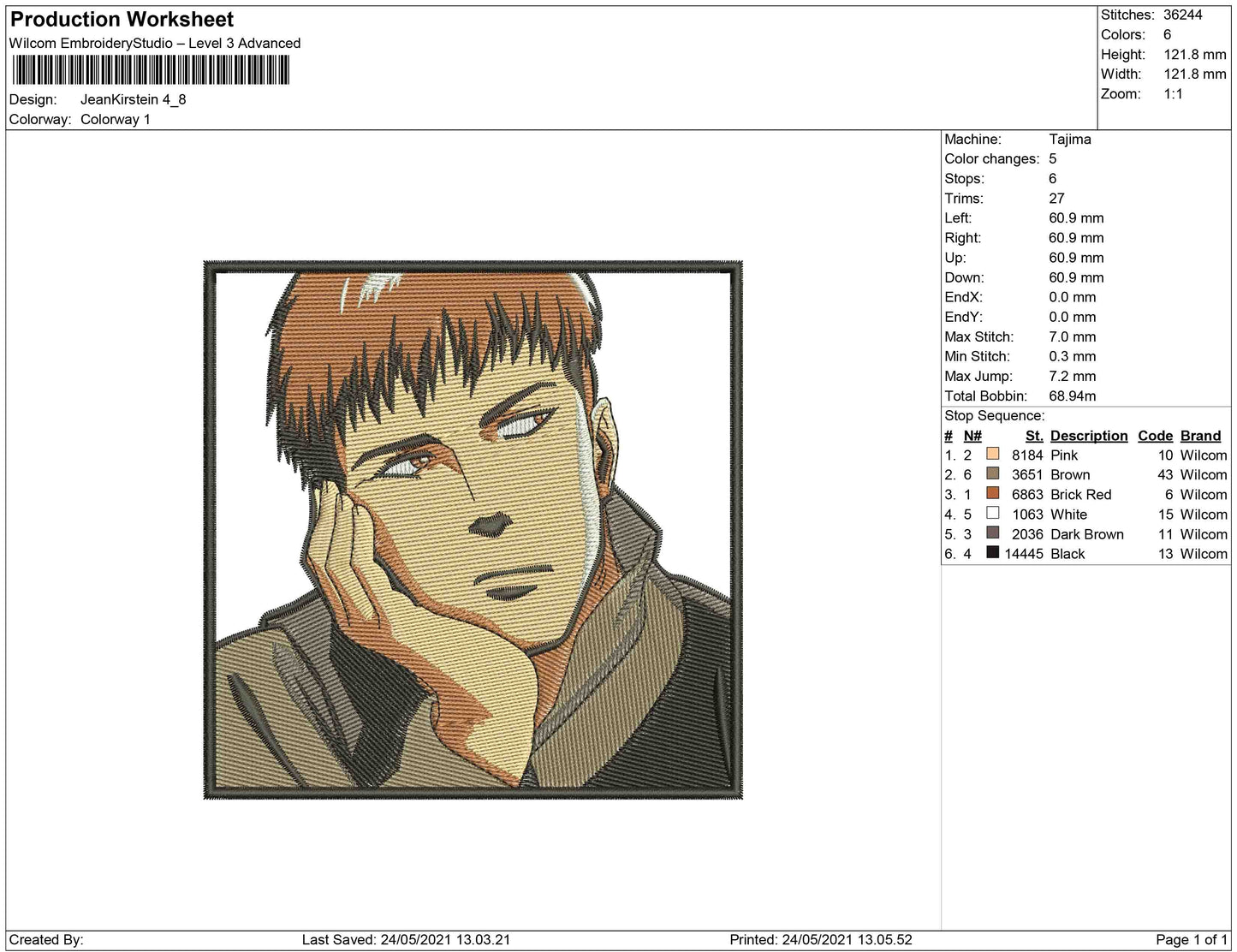1237x952 pixels.
Task: Click the 'Stop Sequence:' heading
Action: 995,415
